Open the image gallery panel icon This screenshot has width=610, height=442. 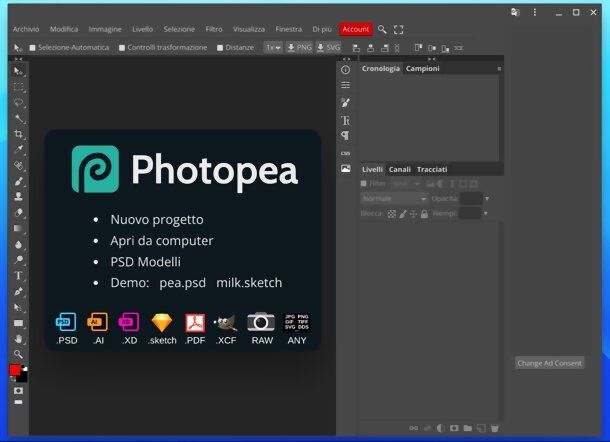pyautogui.click(x=345, y=168)
